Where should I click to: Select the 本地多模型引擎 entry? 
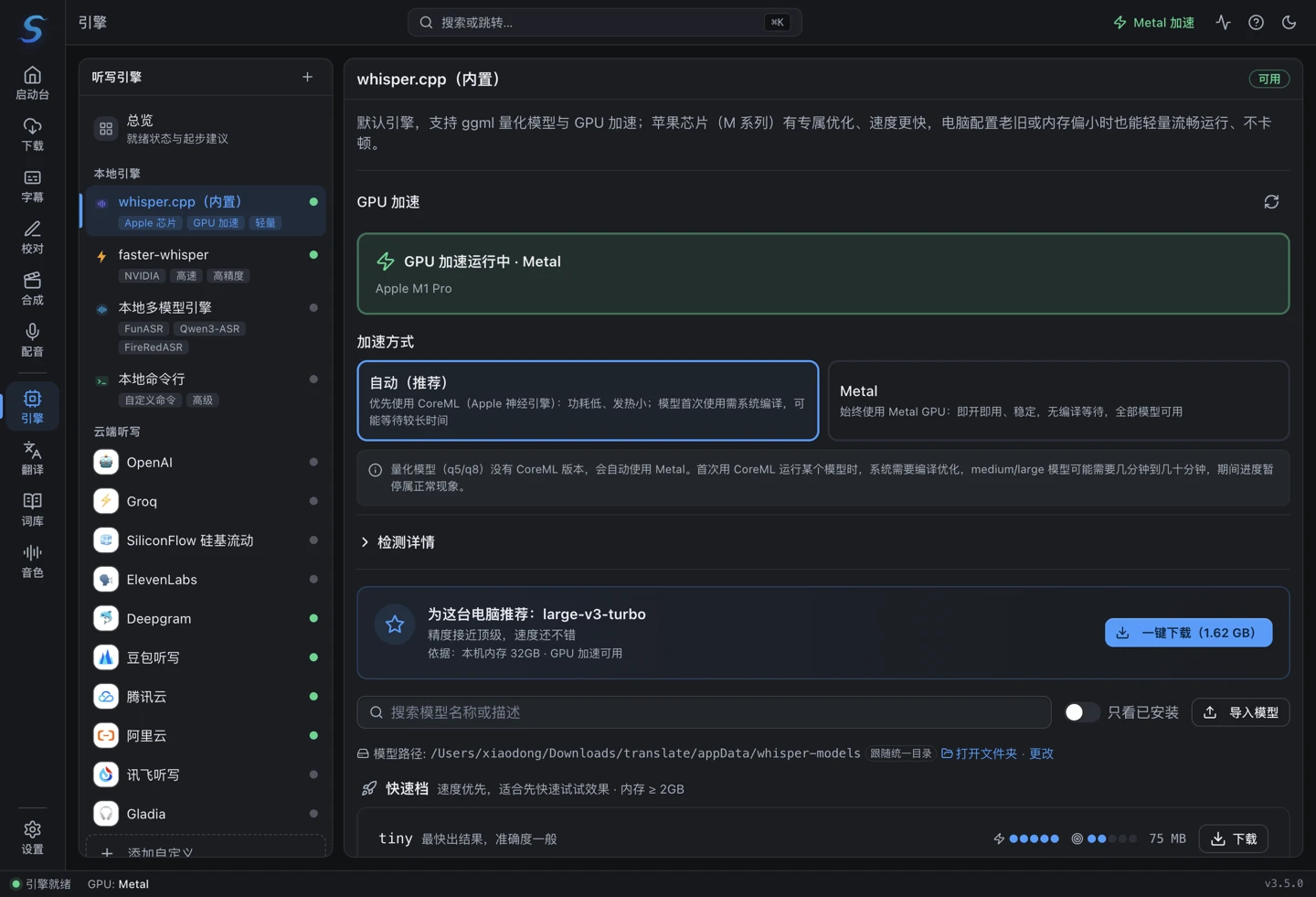[207, 326]
